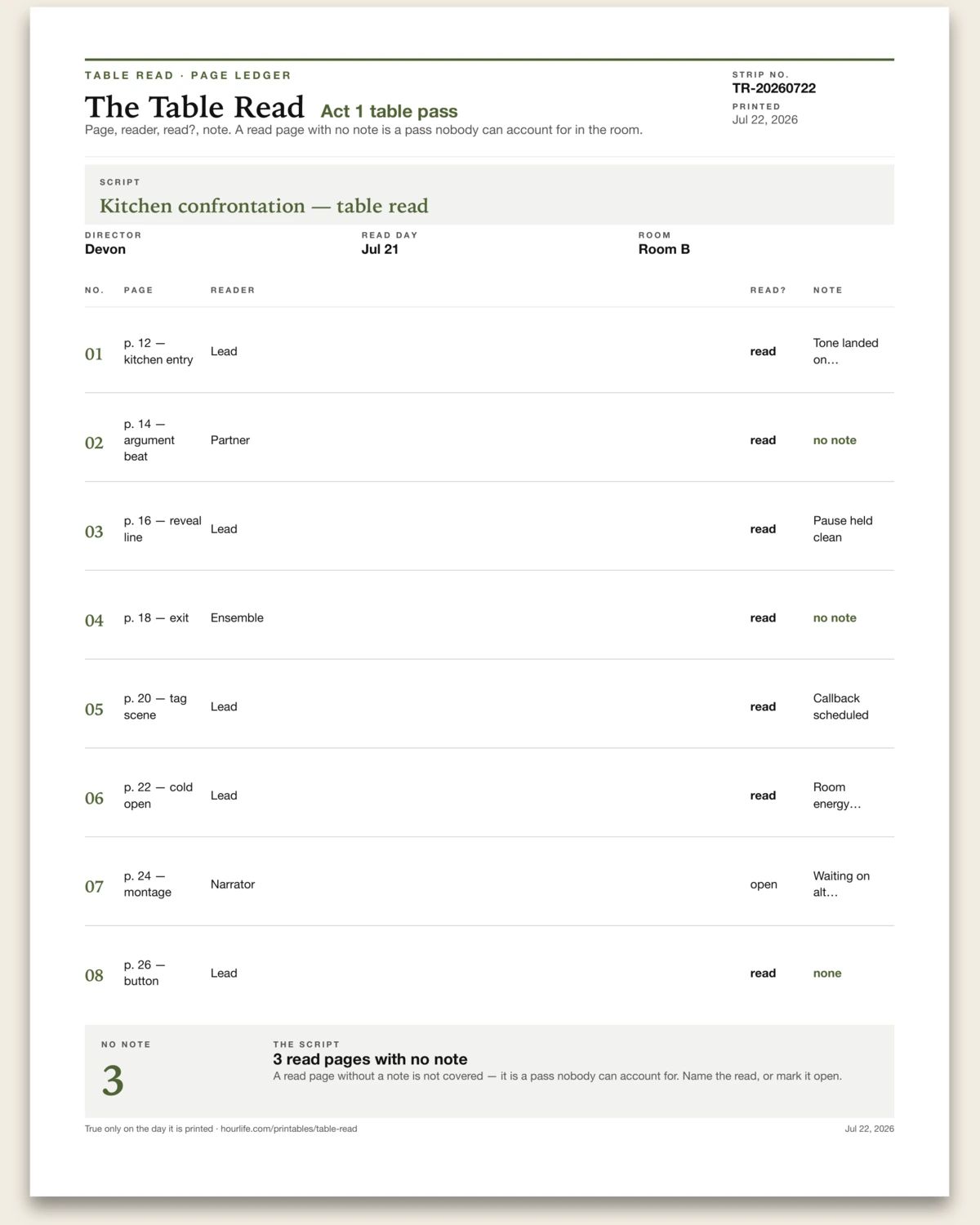The image size is (980, 1225).
Task: Click the 'open' status on row 07
Action: point(764,884)
